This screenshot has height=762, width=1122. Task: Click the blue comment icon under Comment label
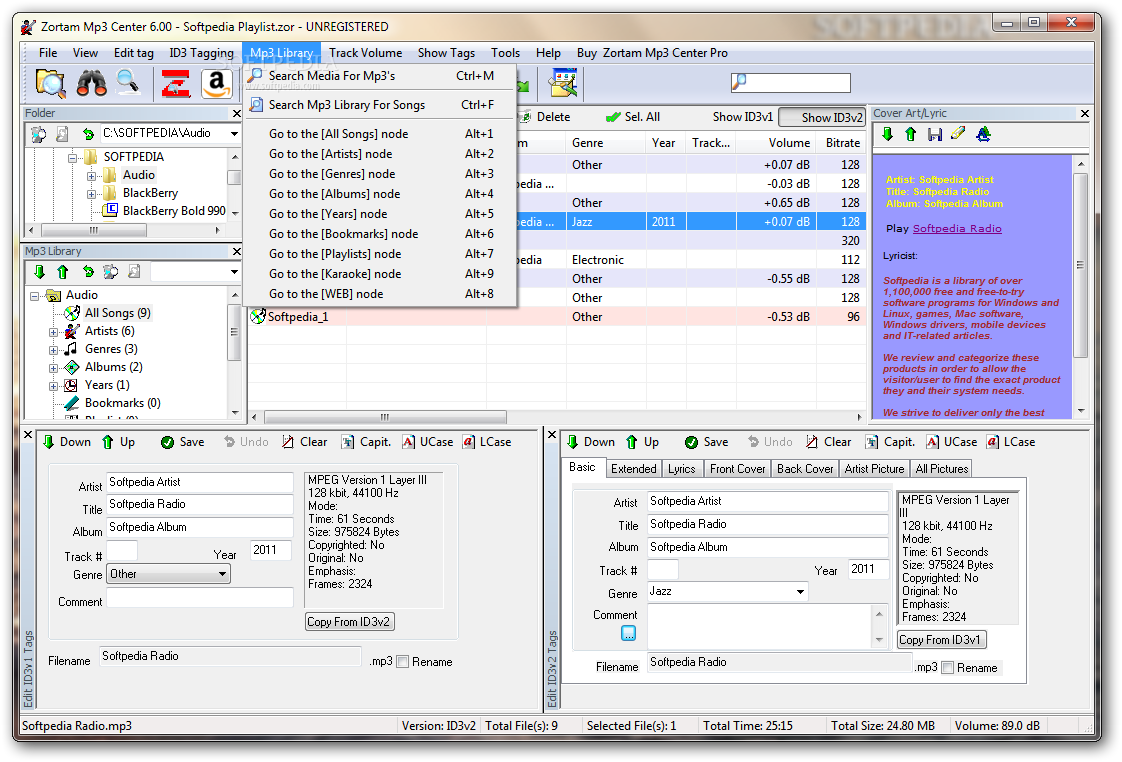628,633
